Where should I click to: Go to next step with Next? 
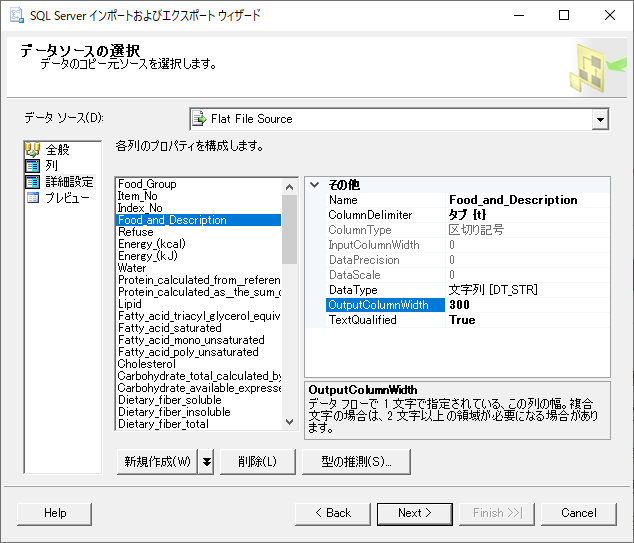[414, 513]
